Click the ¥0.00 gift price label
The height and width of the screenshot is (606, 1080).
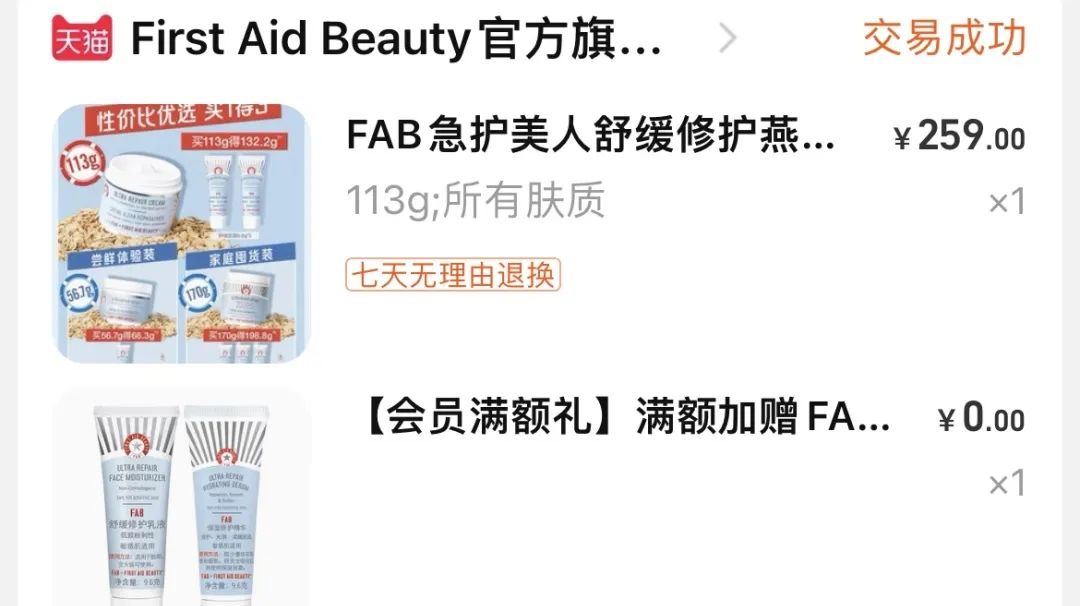point(982,418)
